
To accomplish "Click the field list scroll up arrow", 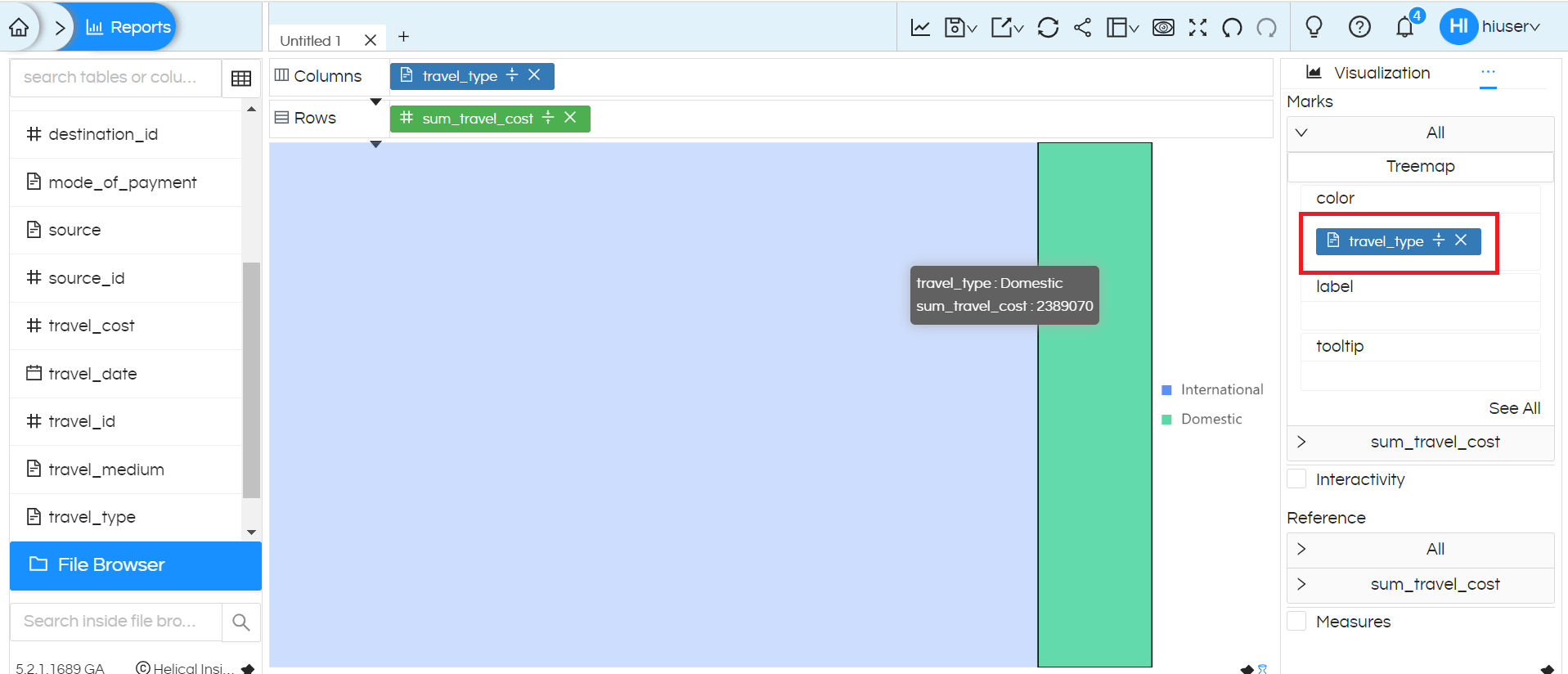I will [x=251, y=109].
